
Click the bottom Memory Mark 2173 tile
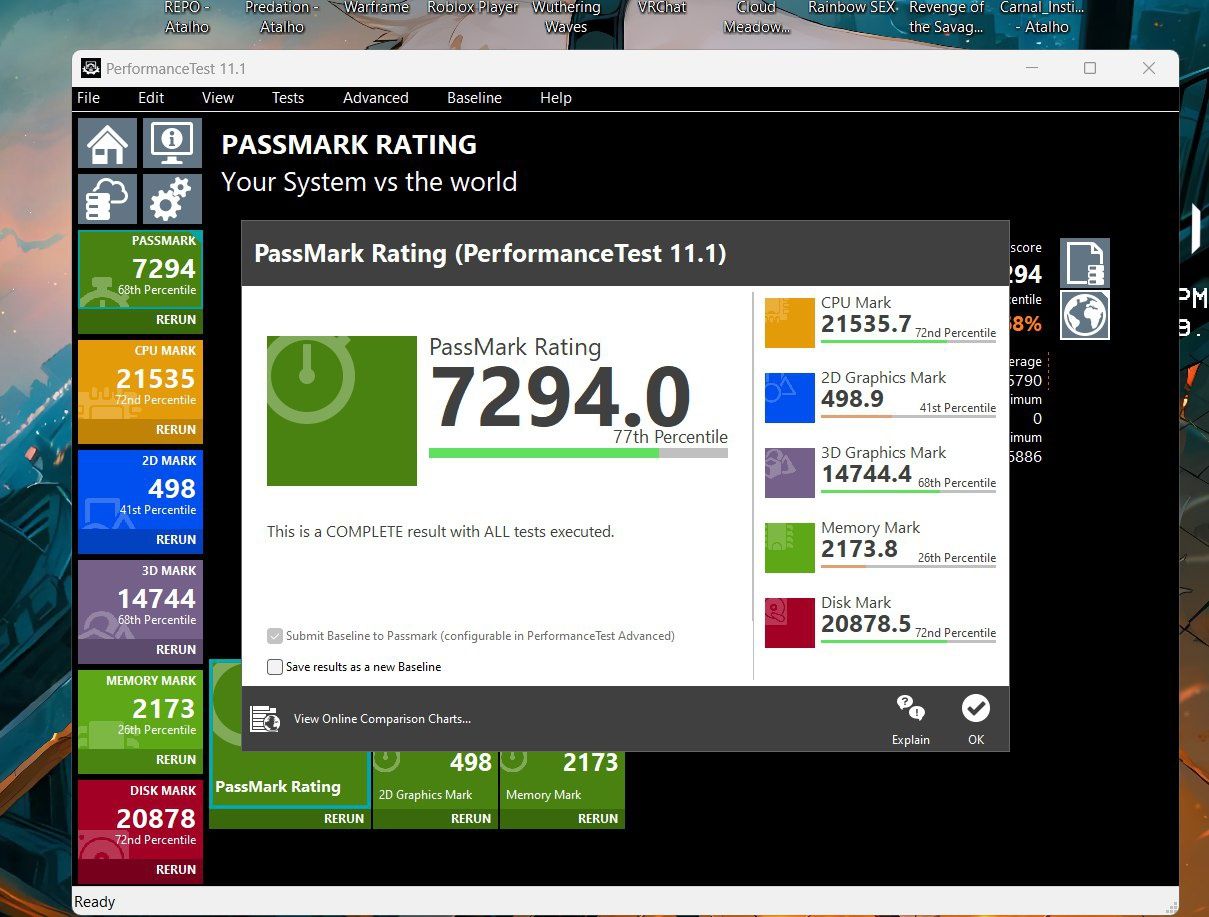562,779
